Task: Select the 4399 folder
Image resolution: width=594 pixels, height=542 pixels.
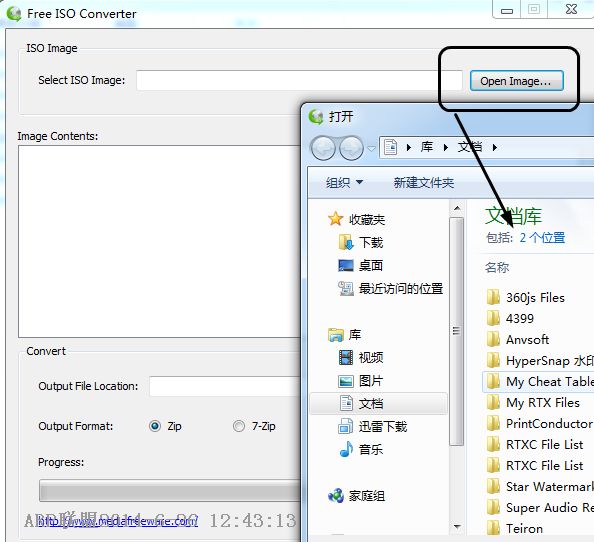Action: click(510, 319)
